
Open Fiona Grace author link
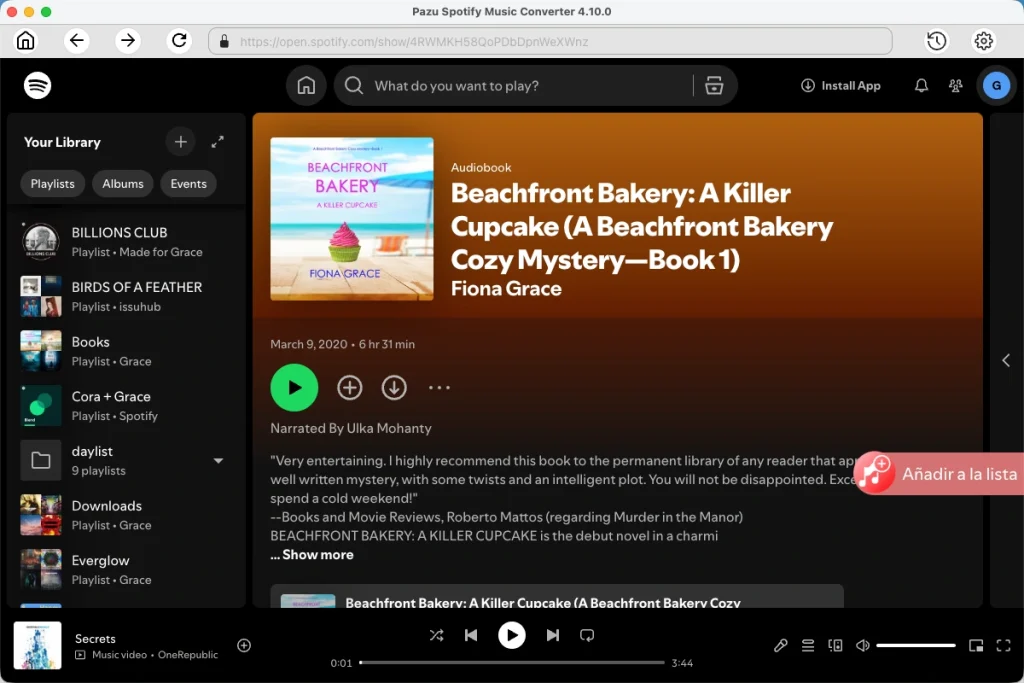[x=506, y=289]
